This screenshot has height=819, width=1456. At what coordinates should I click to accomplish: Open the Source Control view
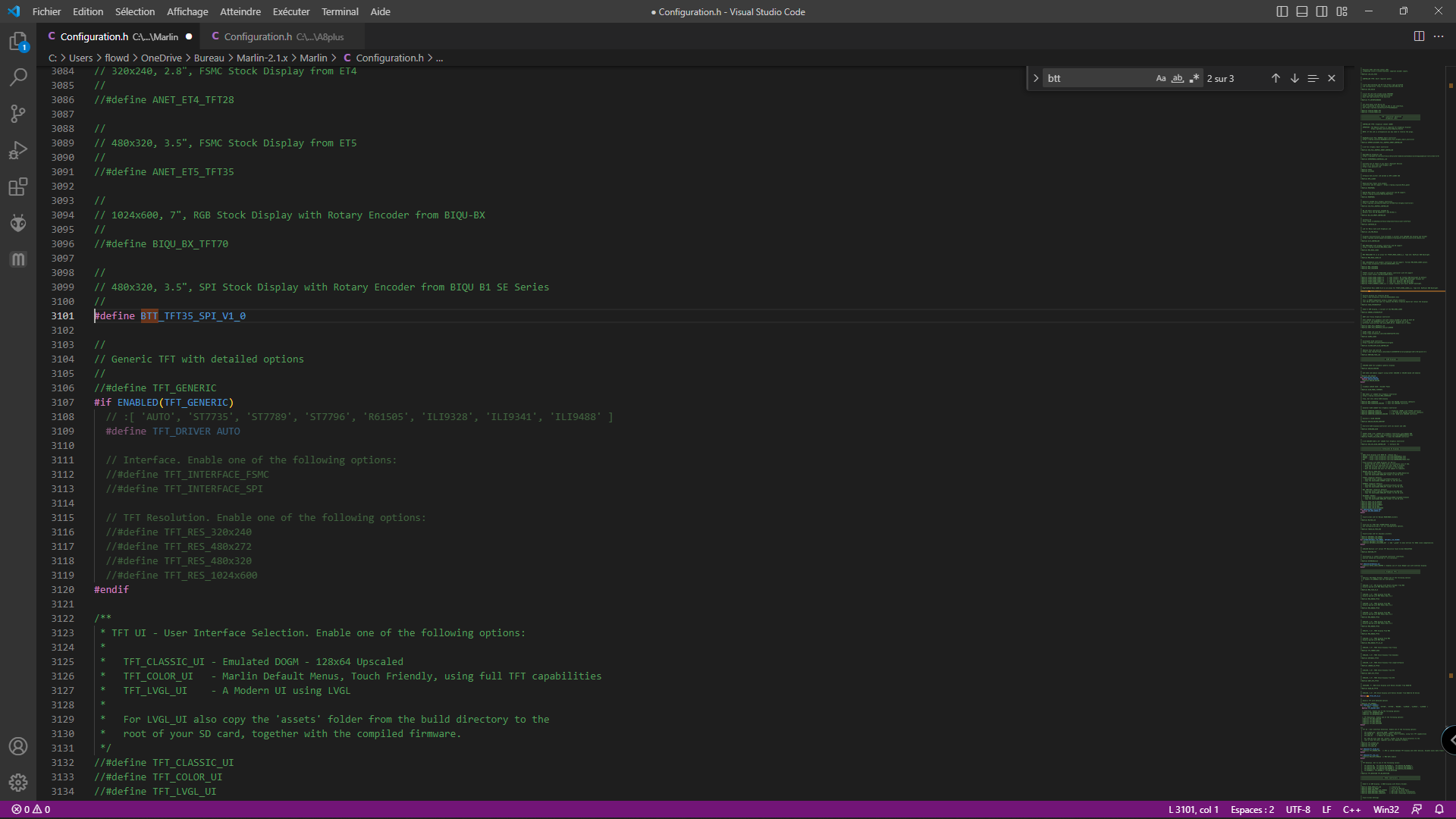18,114
